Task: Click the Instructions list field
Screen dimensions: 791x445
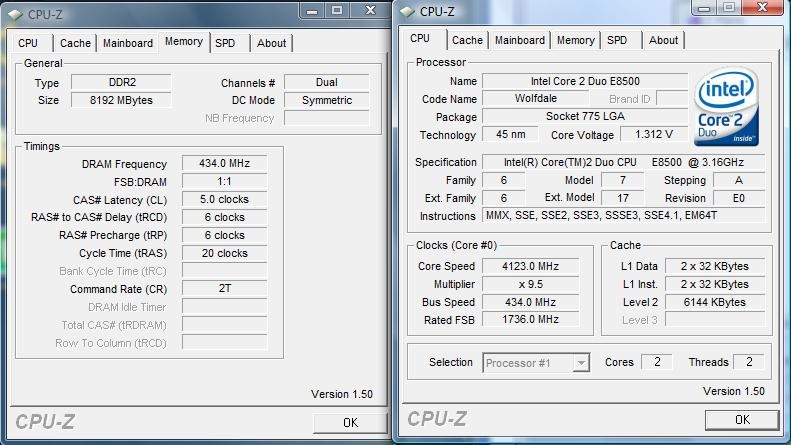Action: click(624, 215)
